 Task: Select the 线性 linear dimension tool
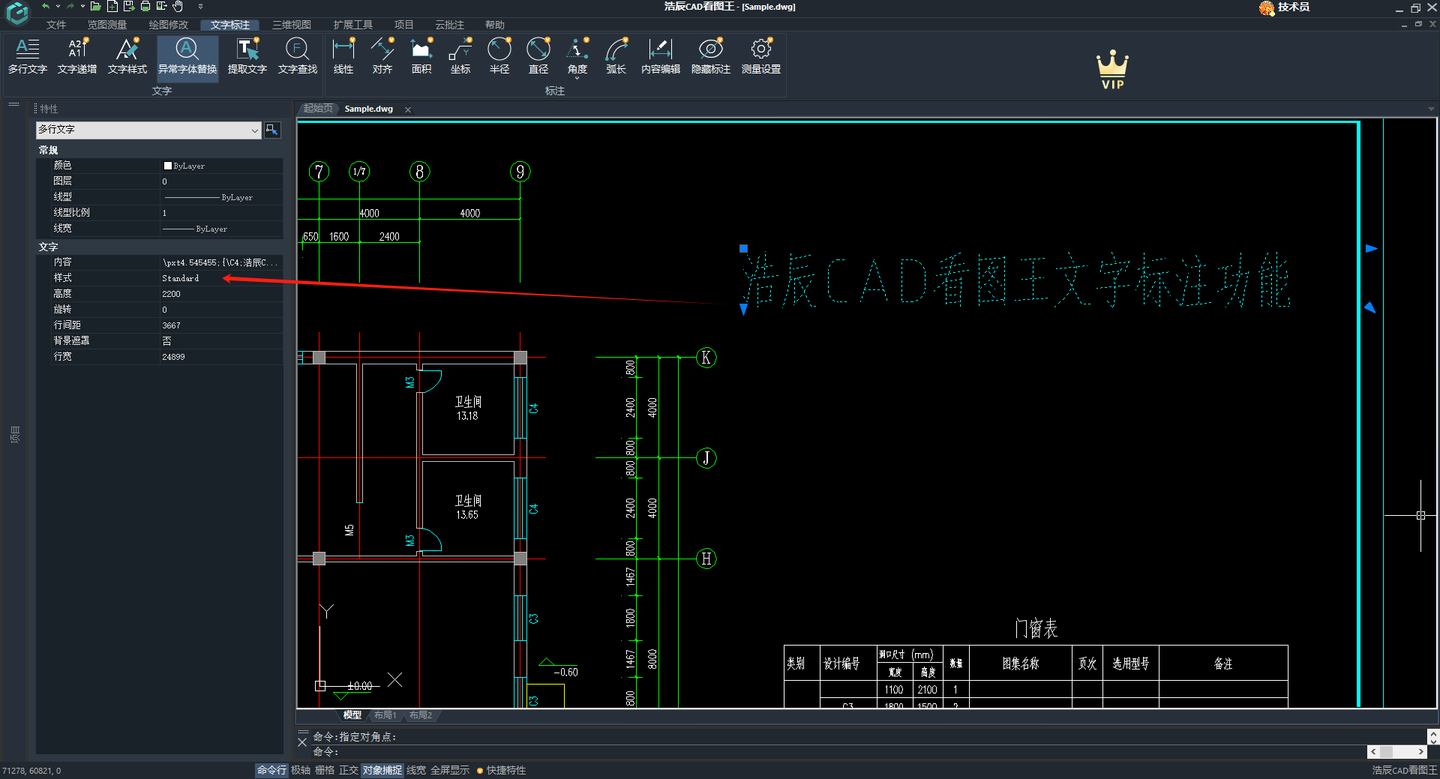pos(343,56)
